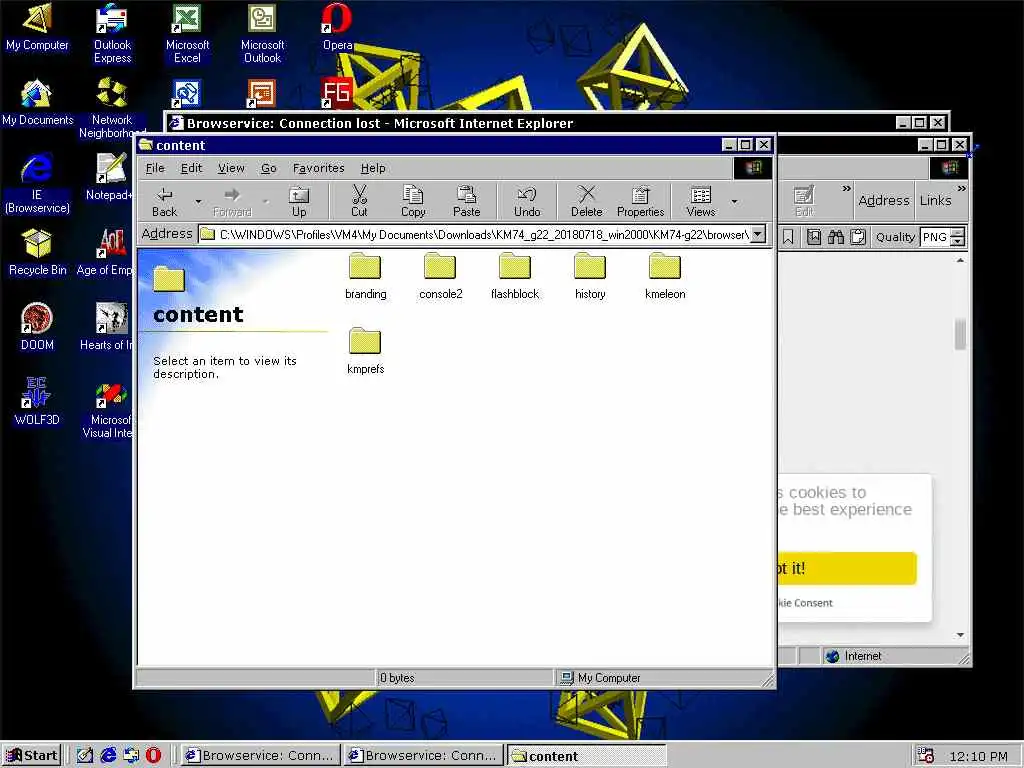This screenshot has width=1024, height=768.
Task: Expand the Links bar in IE window
Action: tap(961, 189)
